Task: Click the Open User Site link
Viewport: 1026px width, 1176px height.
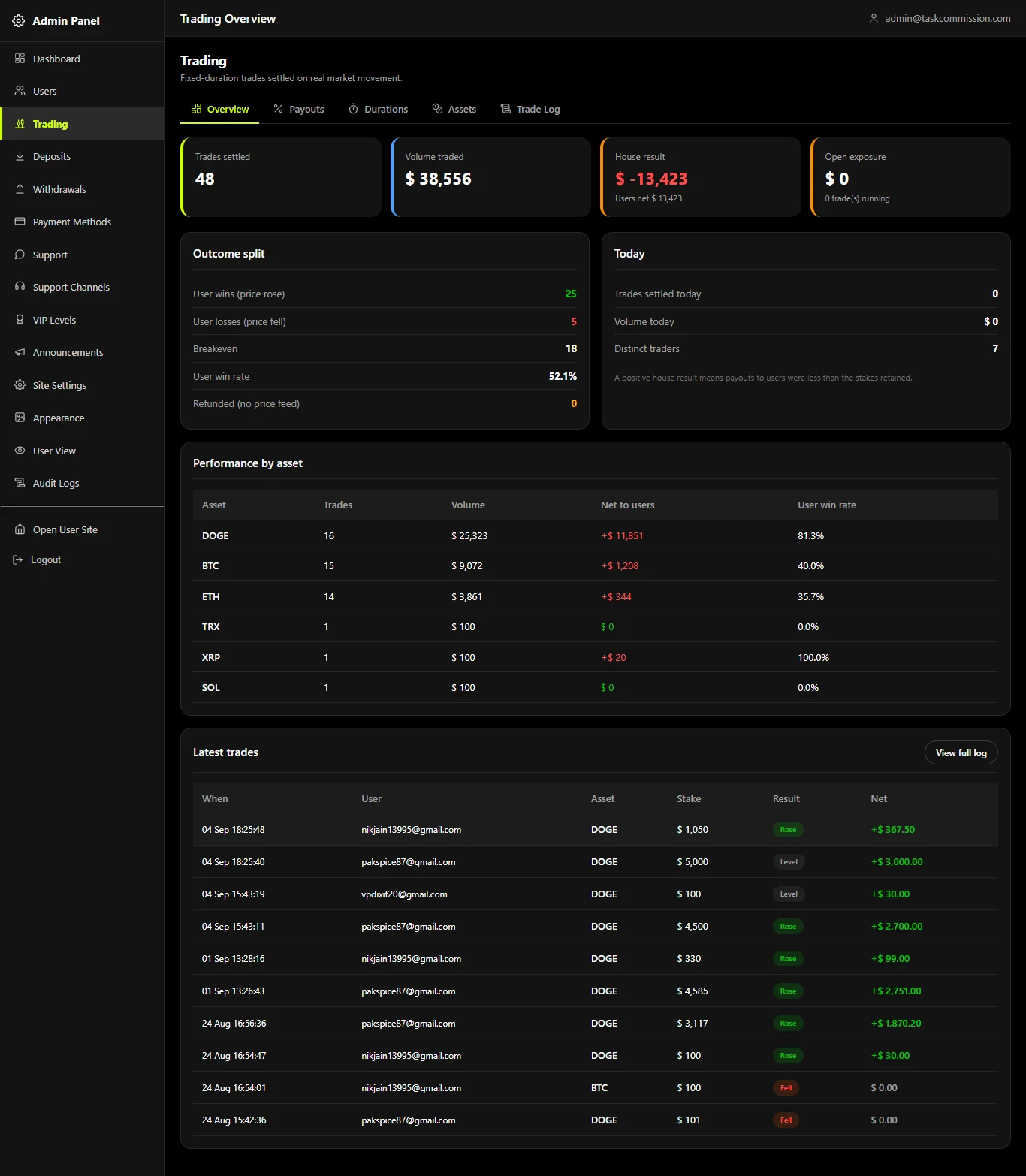Action: point(83,529)
